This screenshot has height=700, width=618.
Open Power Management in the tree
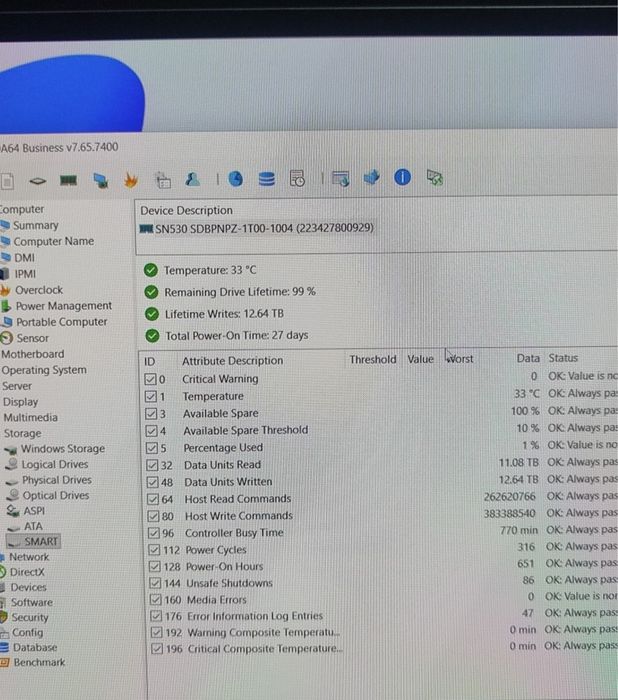(x=64, y=306)
